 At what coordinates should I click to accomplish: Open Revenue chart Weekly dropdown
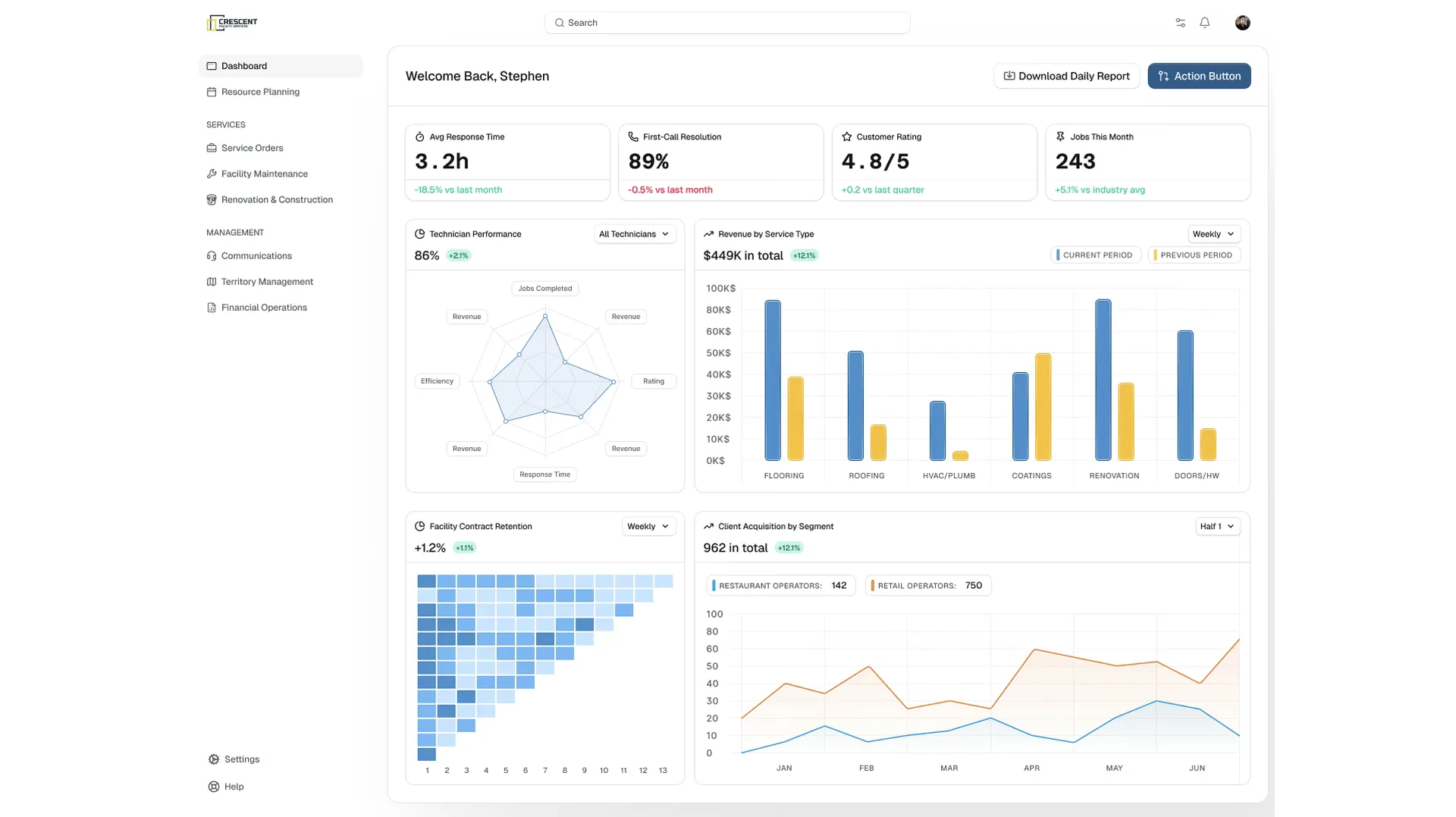point(1213,234)
